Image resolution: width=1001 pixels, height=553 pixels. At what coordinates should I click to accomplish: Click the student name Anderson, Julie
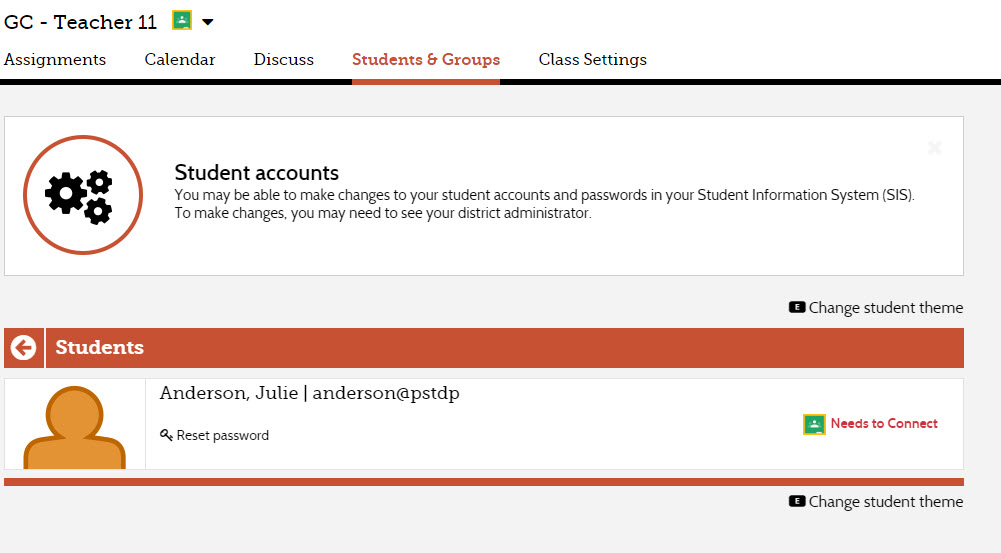(229, 393)
